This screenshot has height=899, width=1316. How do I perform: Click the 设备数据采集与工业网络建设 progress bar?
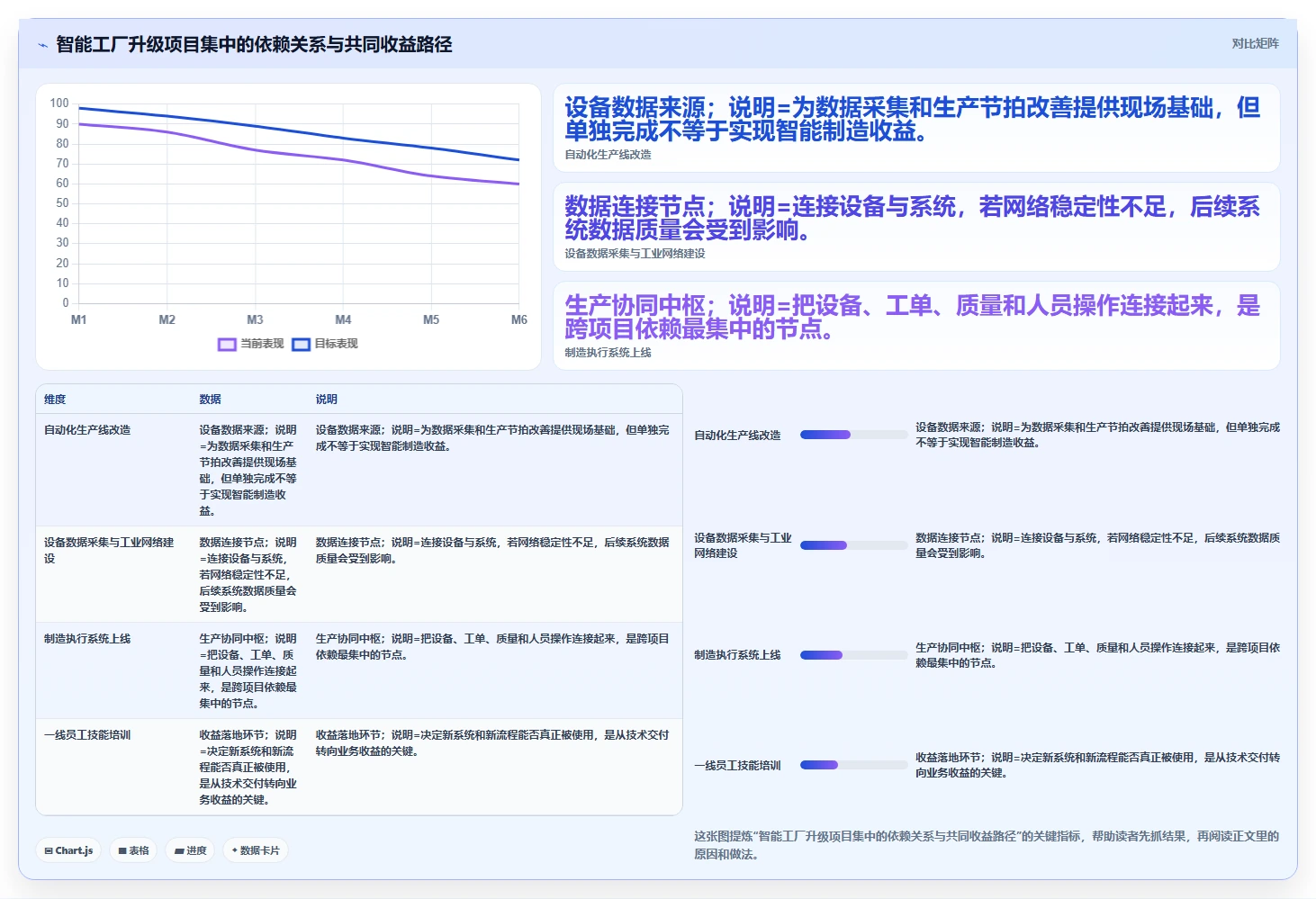tap(853, 545)
